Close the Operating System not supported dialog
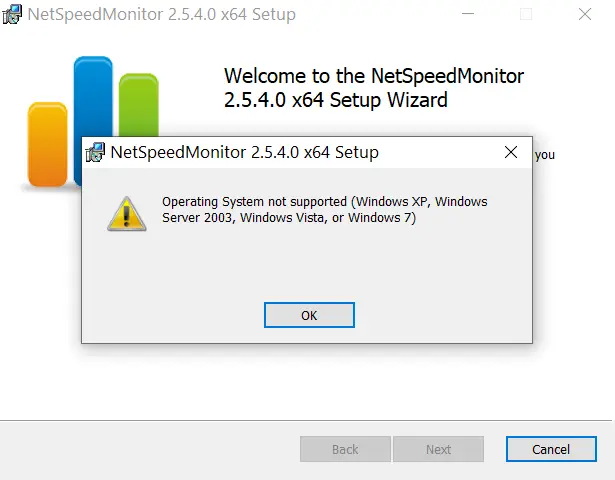The width and height of the screenshot is (615, 480). pyautogui.click(x=511, y=152)
